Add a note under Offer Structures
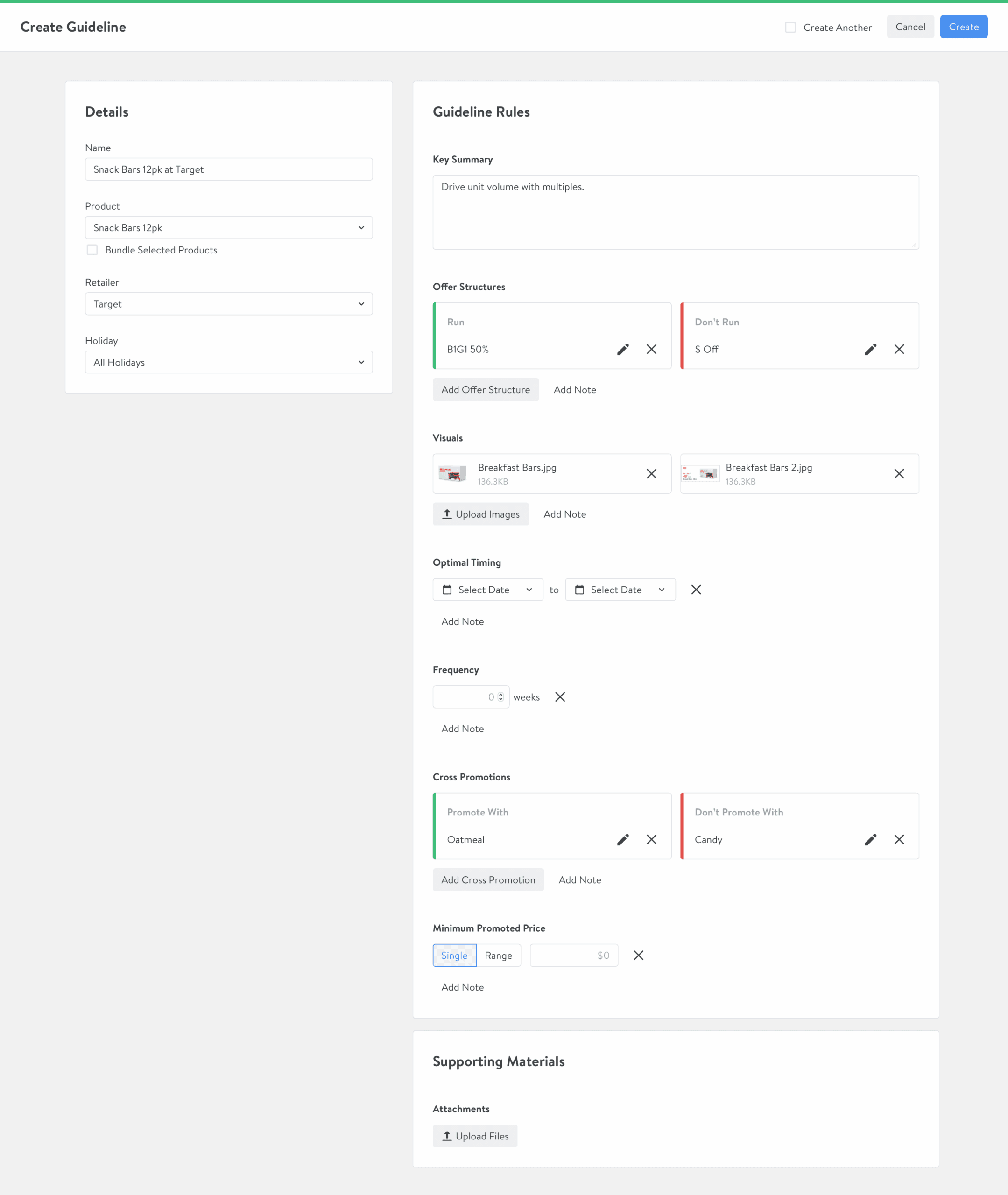This screenshot has width=1008, height=1195. (x=575, y=390)
